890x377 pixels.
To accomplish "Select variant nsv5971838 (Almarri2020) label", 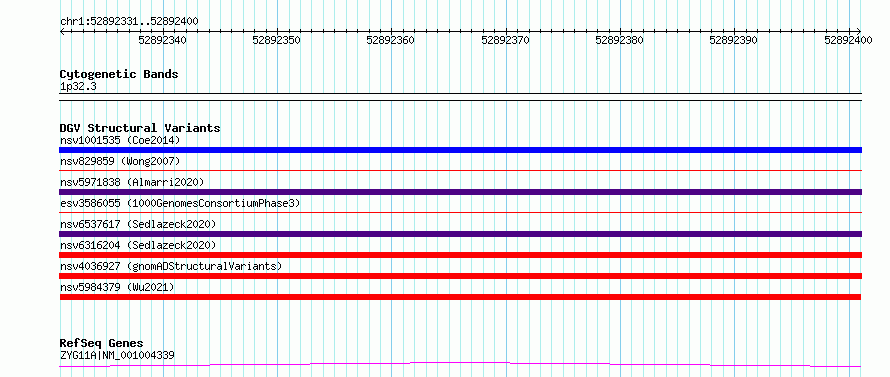I will tap(132, 182).
